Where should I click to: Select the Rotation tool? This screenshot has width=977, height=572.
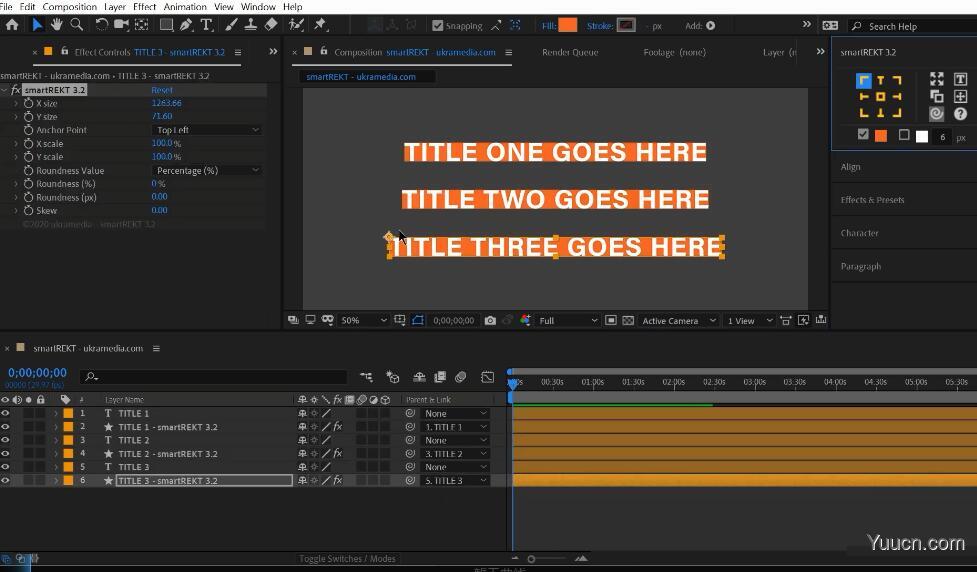pos(101,25)
